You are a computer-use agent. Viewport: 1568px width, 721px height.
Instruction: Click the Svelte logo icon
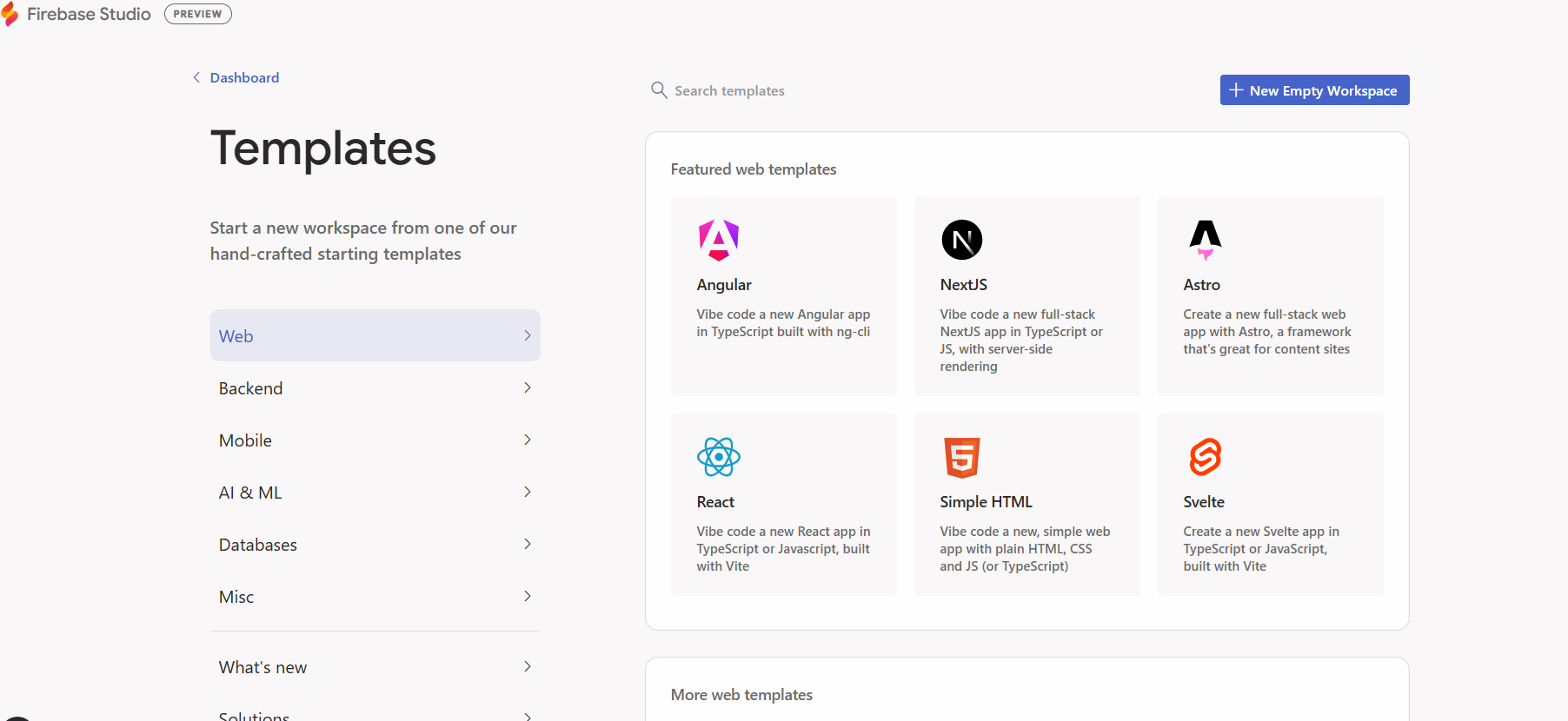(1205, 457)
